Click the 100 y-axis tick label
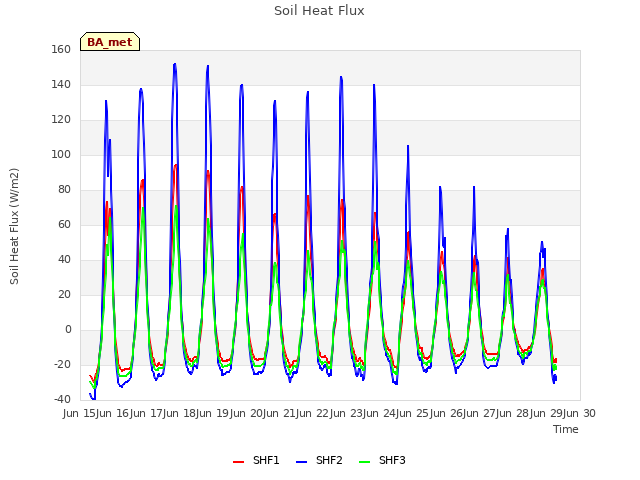The height and width of the screenshot is (480, 640). pos(61,154)
